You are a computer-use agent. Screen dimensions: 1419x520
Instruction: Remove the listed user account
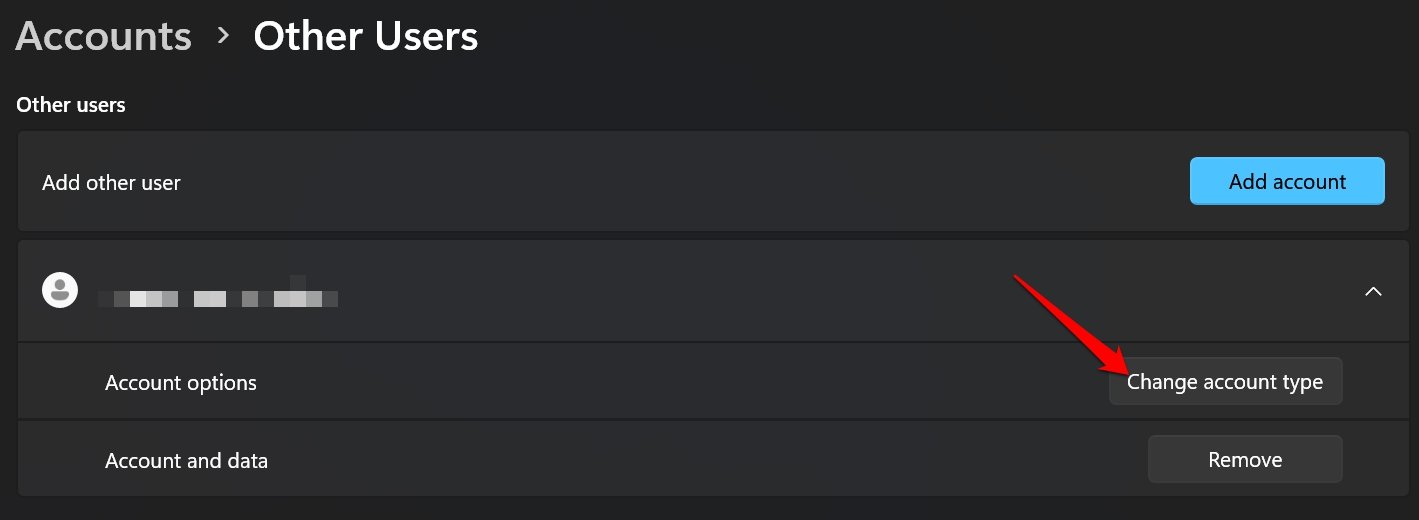pyautogui.click(x=1245, y=460)
